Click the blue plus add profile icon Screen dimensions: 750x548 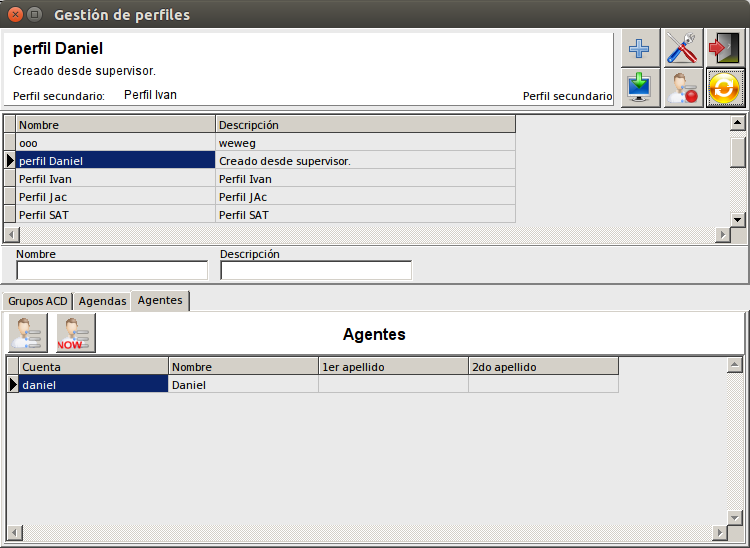[x=640, y=47]
